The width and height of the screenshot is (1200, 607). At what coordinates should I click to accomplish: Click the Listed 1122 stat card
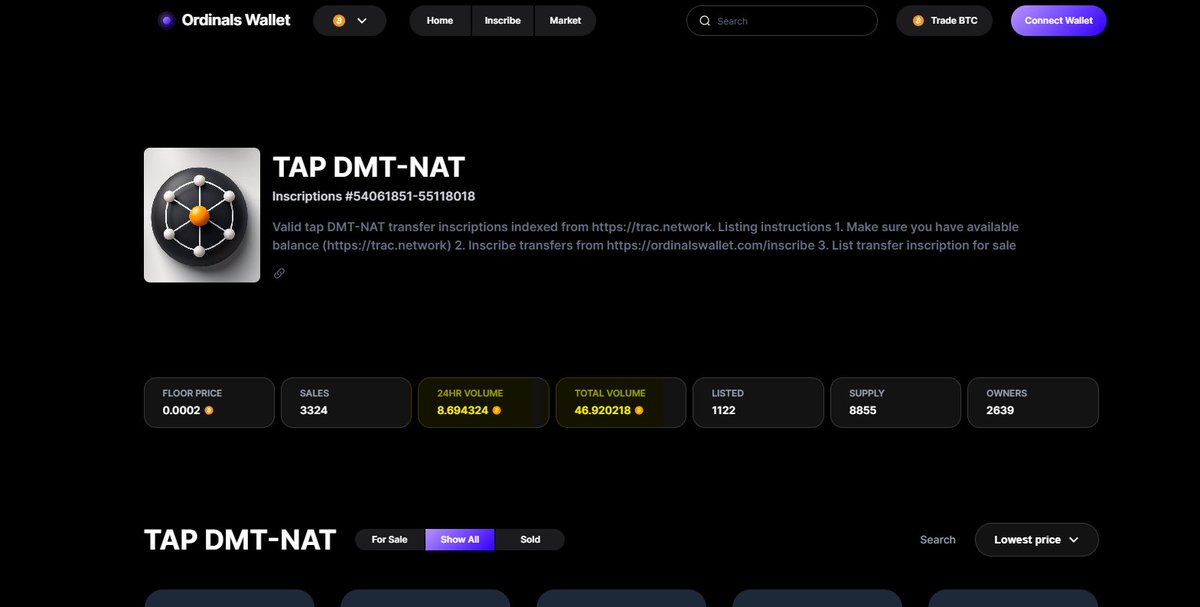pyautogui.click(x=758, y=402)
